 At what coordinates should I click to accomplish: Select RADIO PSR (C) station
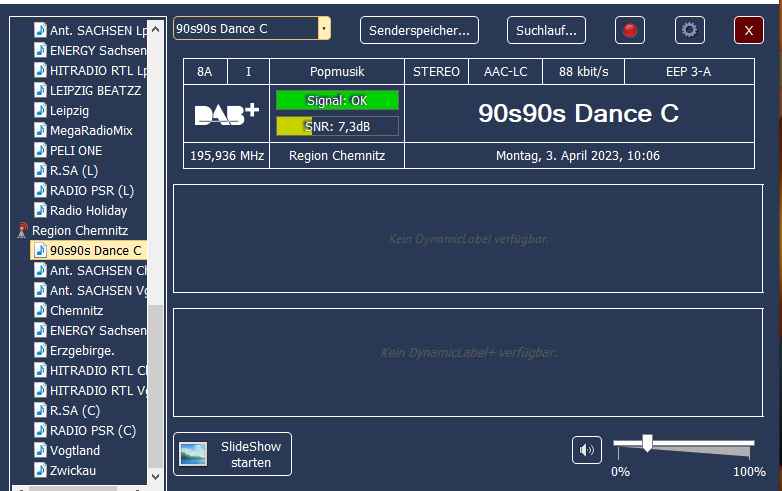tap(92, 430)
